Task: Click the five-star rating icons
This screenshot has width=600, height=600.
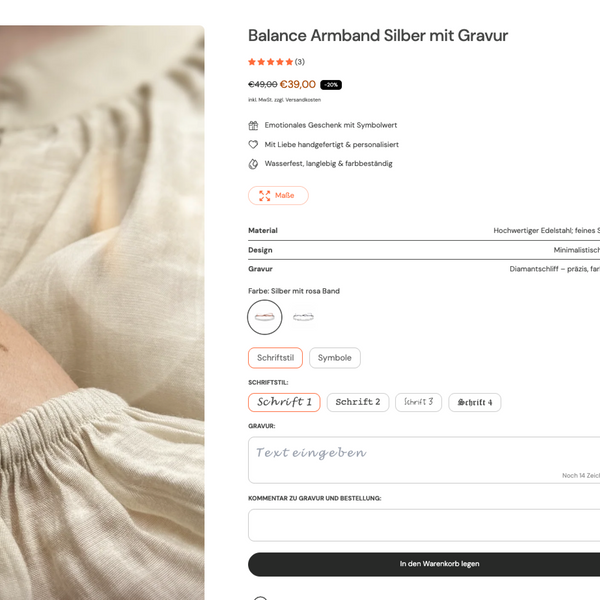Action: (x=270, y=62)
